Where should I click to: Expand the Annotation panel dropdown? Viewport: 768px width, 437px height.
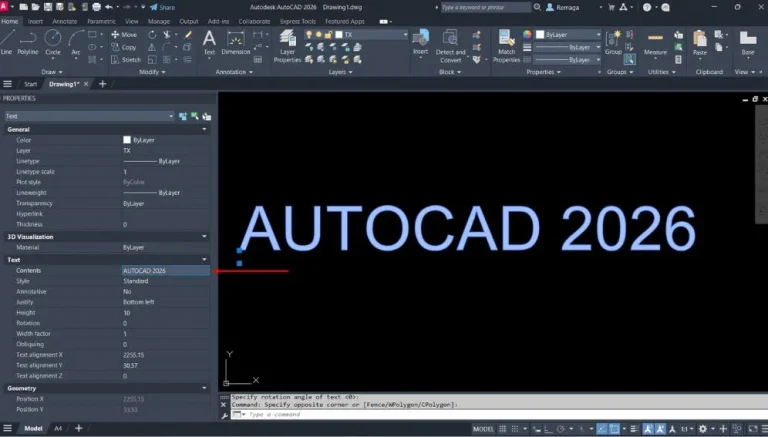pyautogui.click(x=234, y=72)
